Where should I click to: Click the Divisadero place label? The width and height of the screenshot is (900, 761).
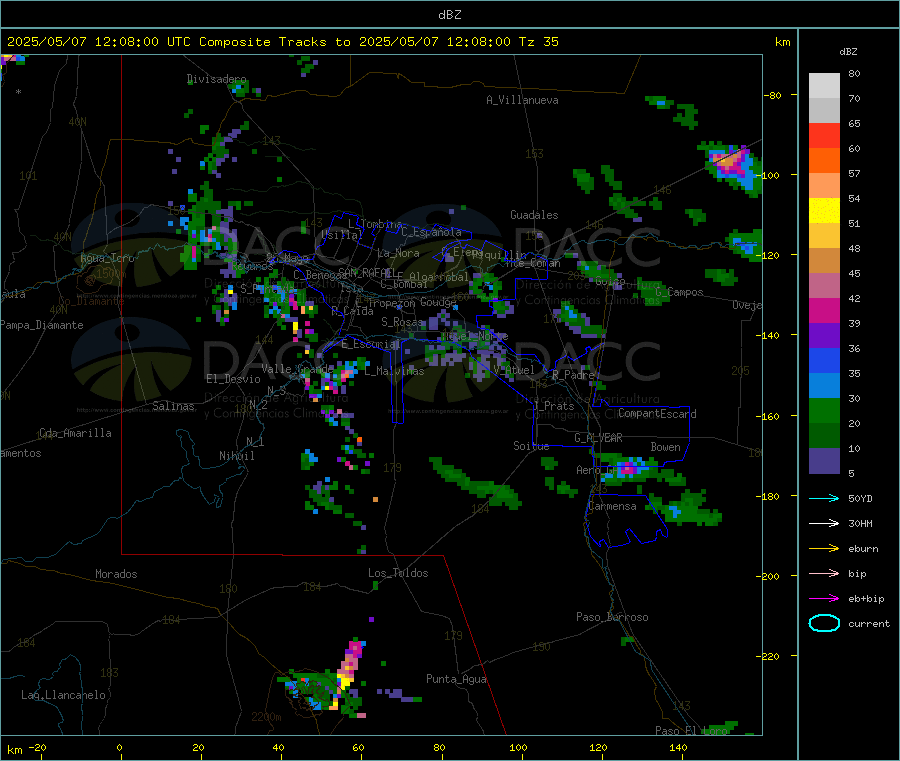[216, 79]
